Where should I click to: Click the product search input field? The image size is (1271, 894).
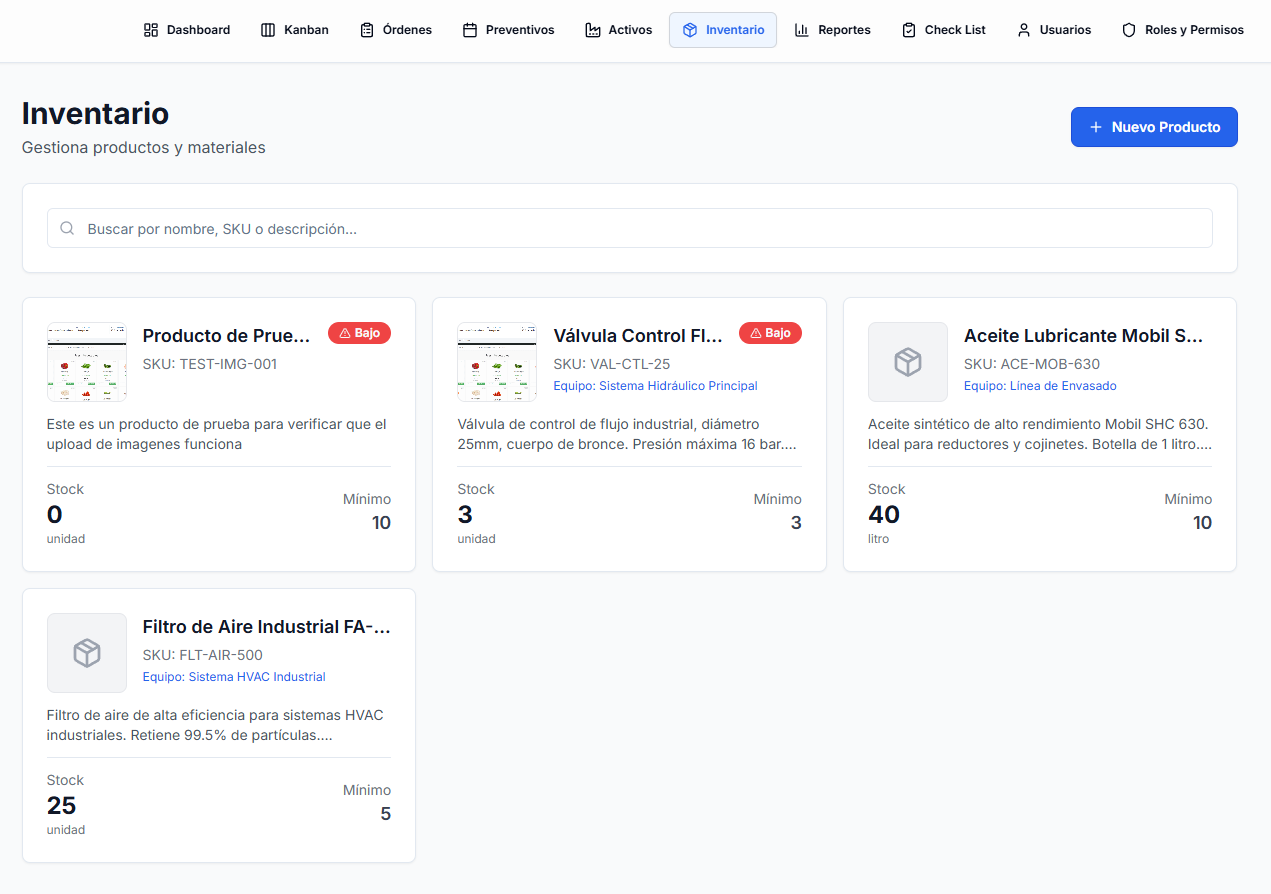pos(630,228)
